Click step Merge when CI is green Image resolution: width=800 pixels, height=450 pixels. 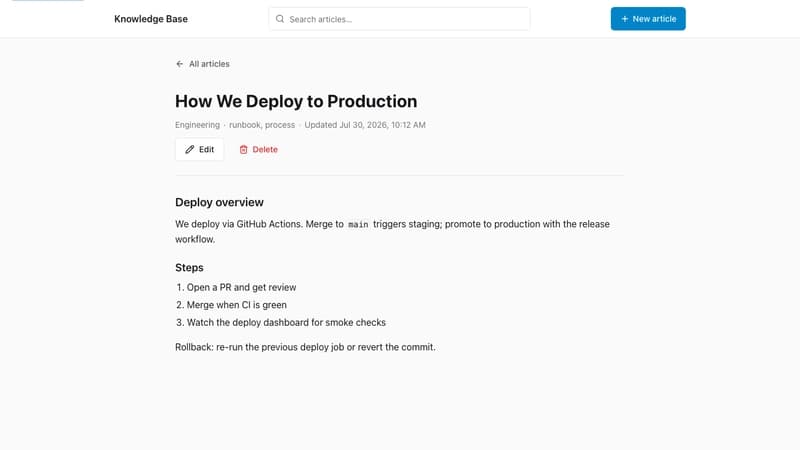(x=237, y=305)
